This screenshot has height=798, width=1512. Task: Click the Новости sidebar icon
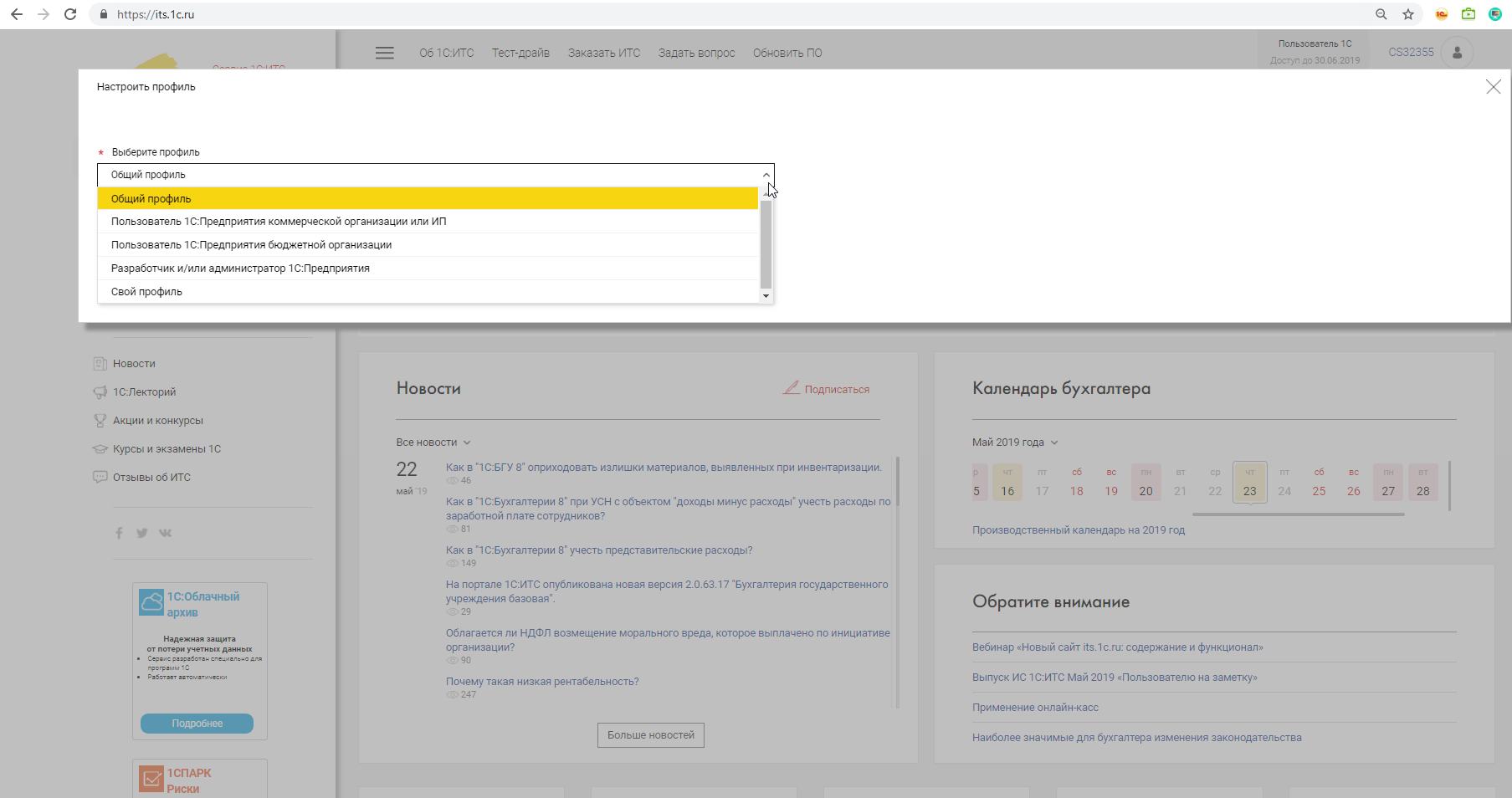[100, 364]
